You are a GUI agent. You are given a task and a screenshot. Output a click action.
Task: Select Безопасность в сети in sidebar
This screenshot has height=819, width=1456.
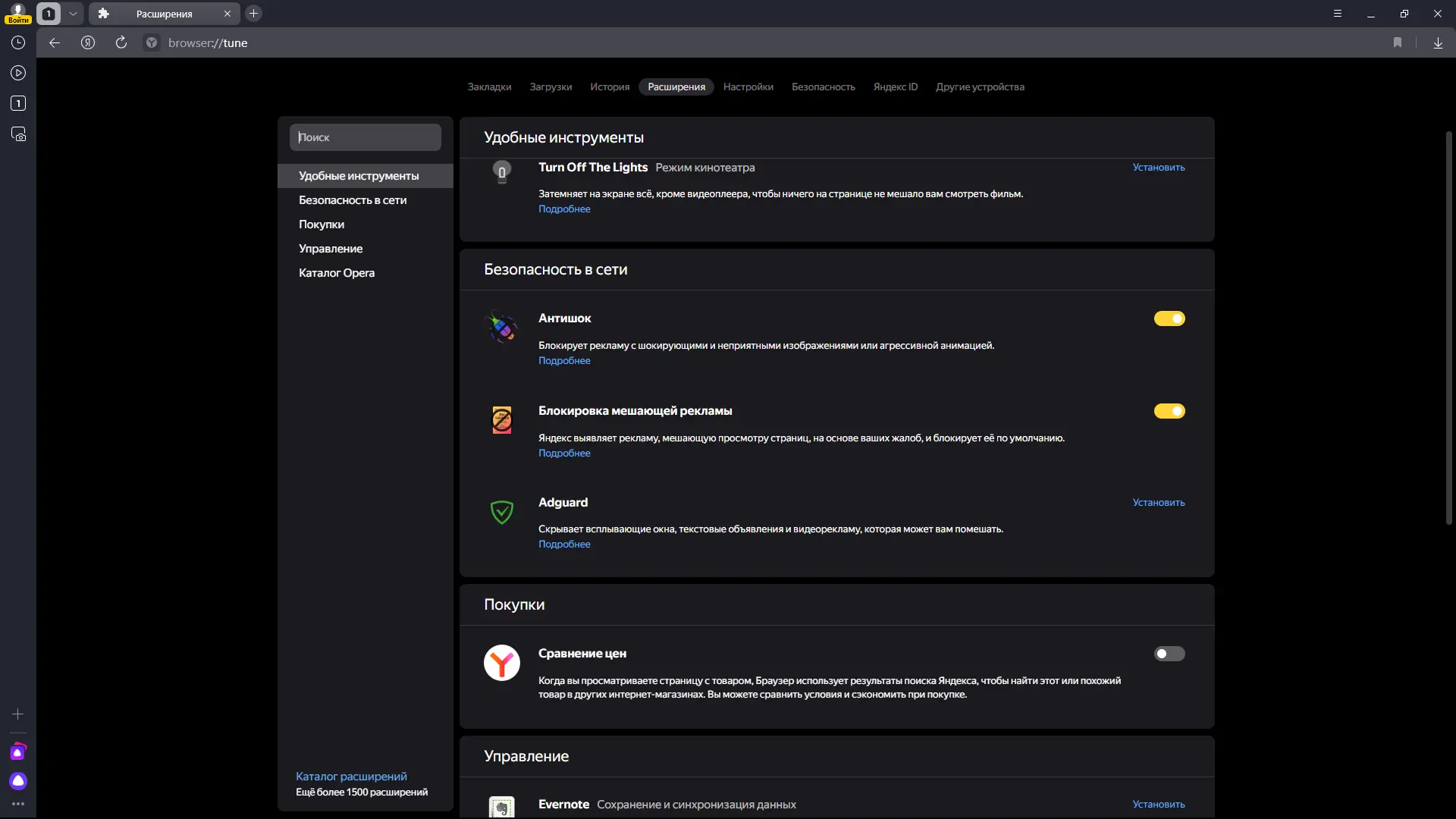353,200
